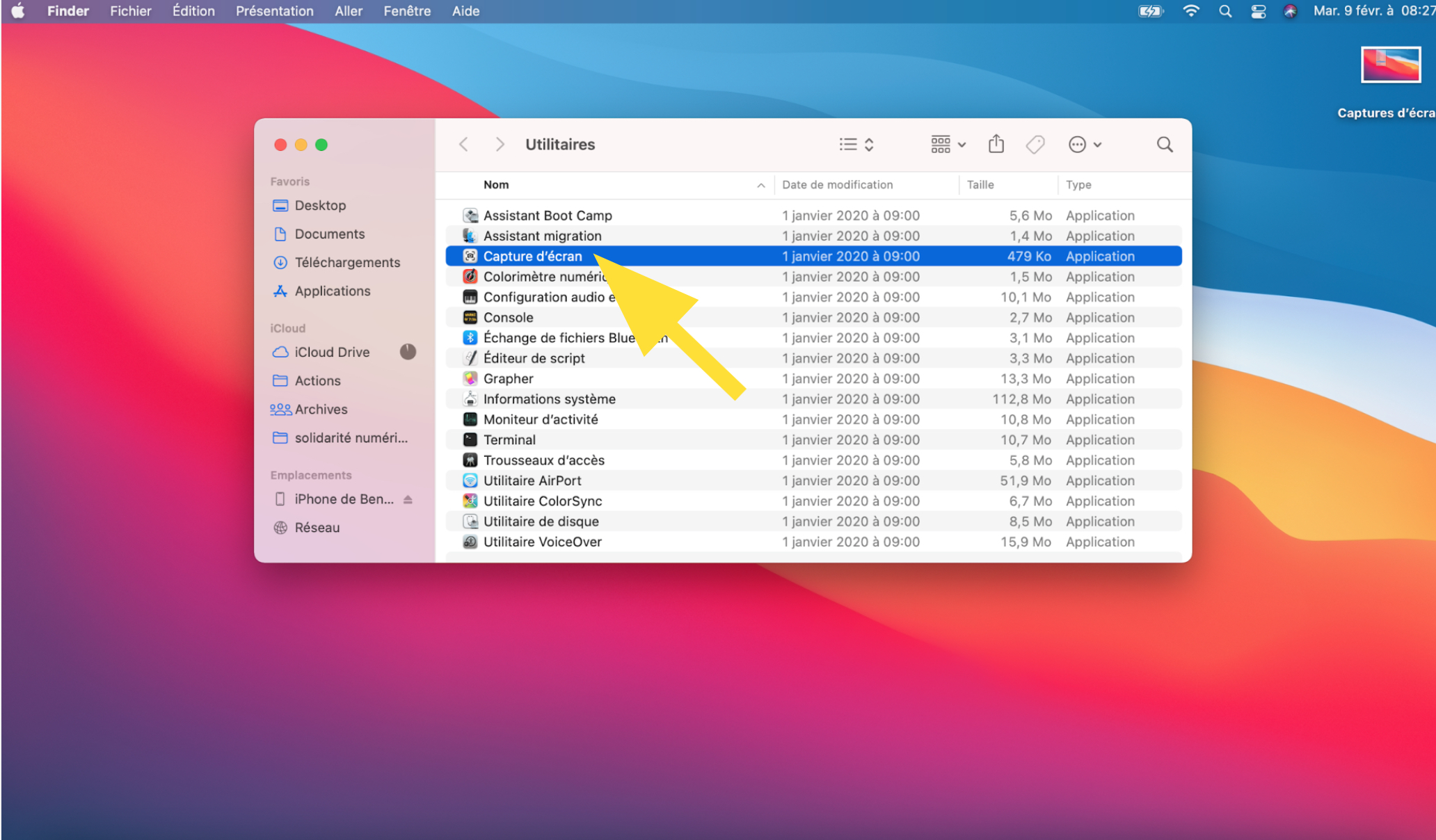Open the group-by options dropdown
1436x840 pixels.
pyautogui.click(x=948, y=145)
